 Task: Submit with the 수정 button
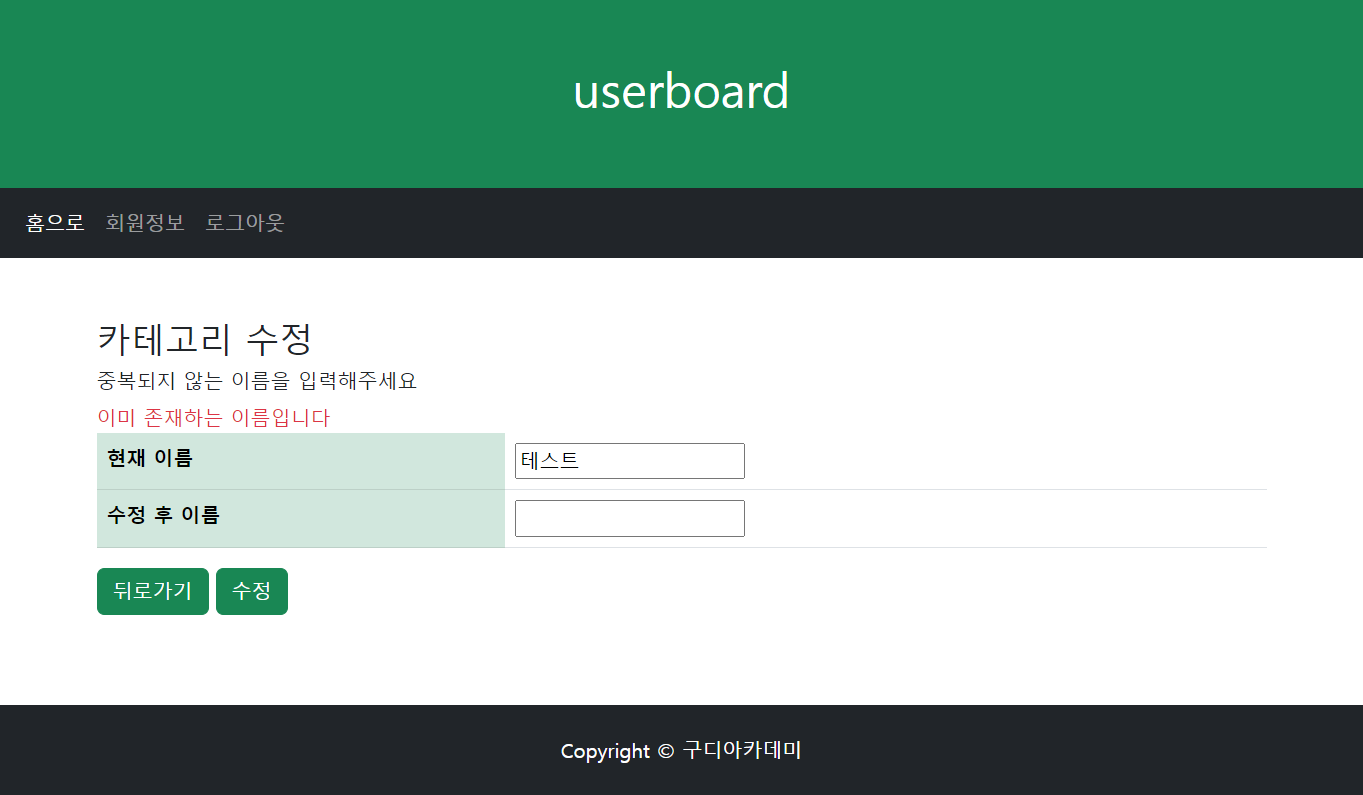252,591
